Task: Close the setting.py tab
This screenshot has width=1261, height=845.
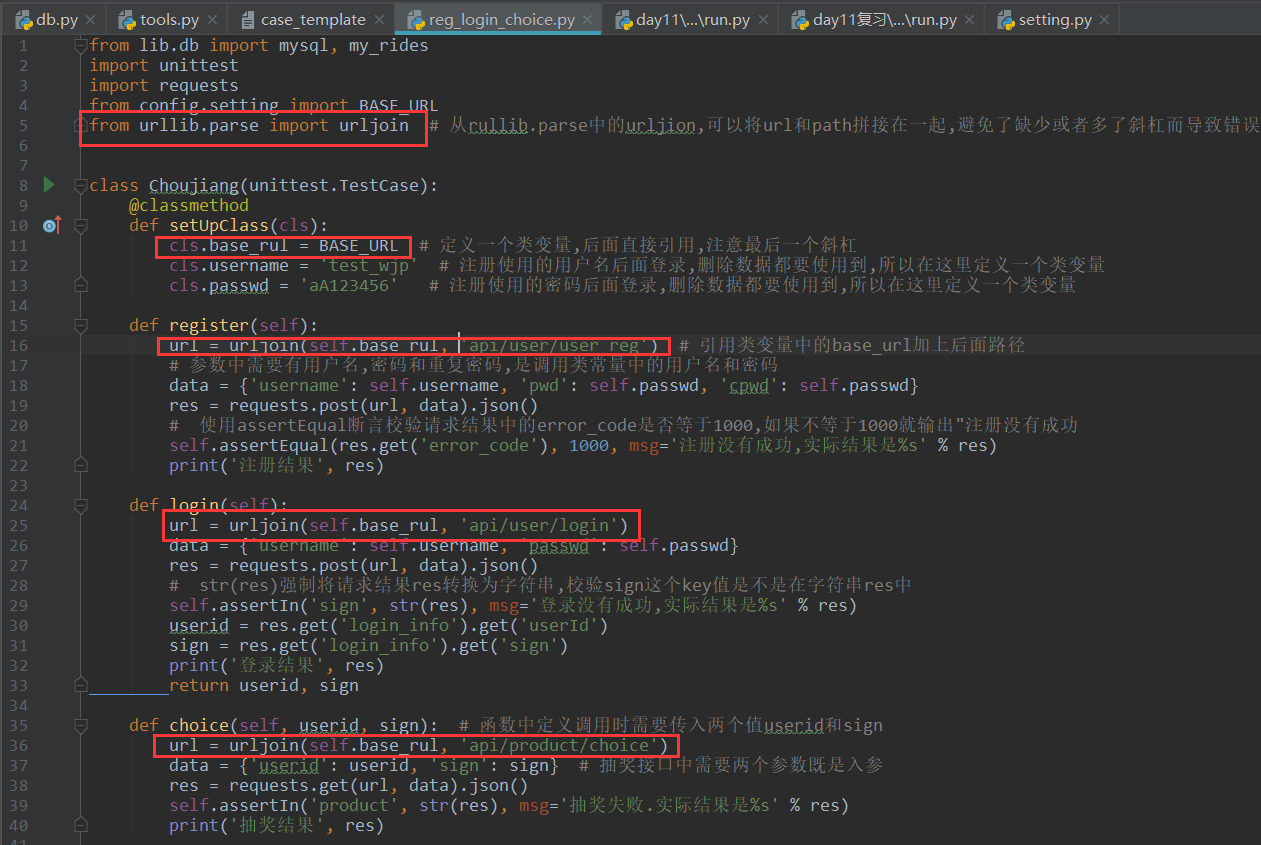Action: [1105, 20]
